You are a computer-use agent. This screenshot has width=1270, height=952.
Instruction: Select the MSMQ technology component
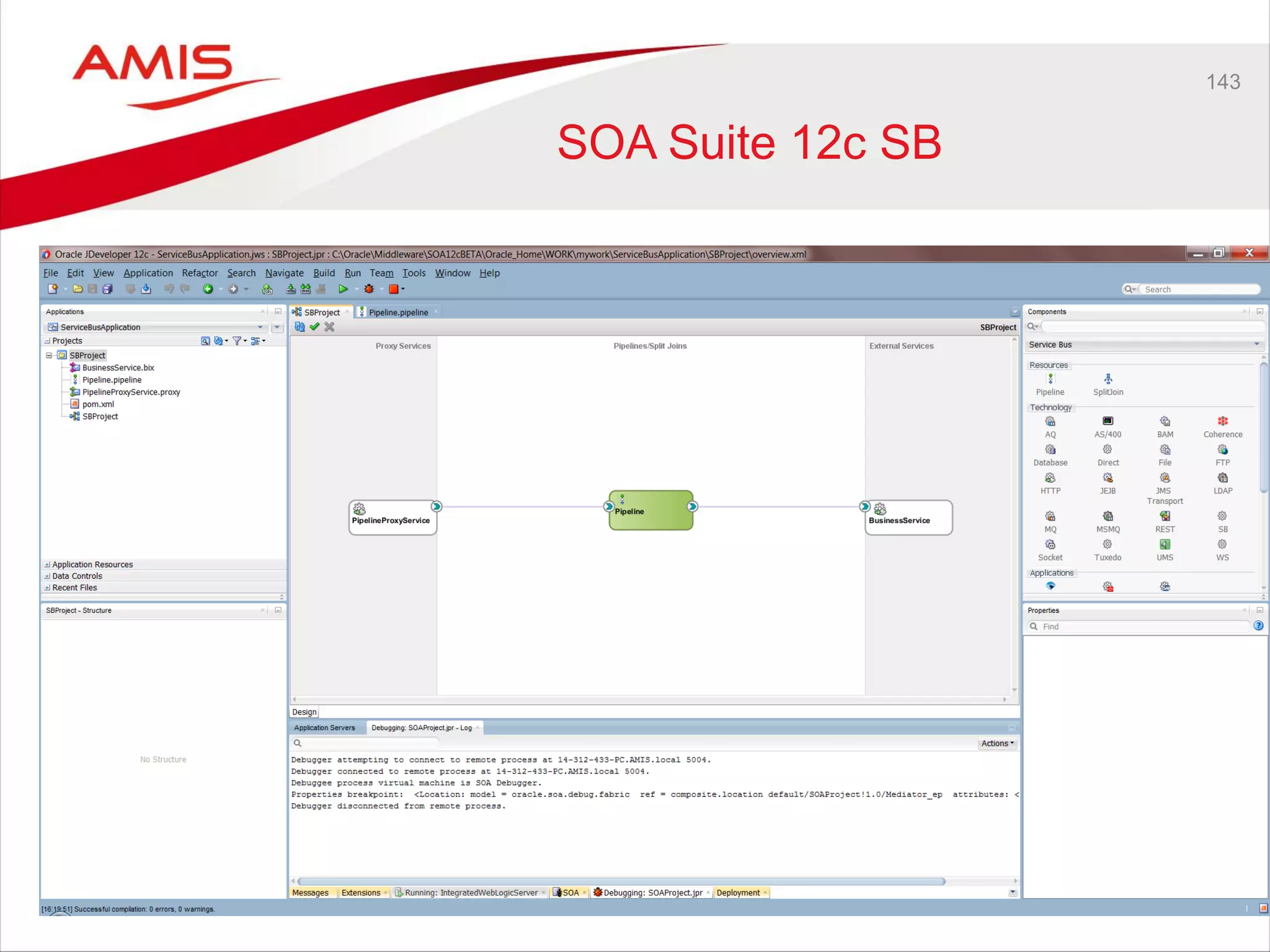1108,522
